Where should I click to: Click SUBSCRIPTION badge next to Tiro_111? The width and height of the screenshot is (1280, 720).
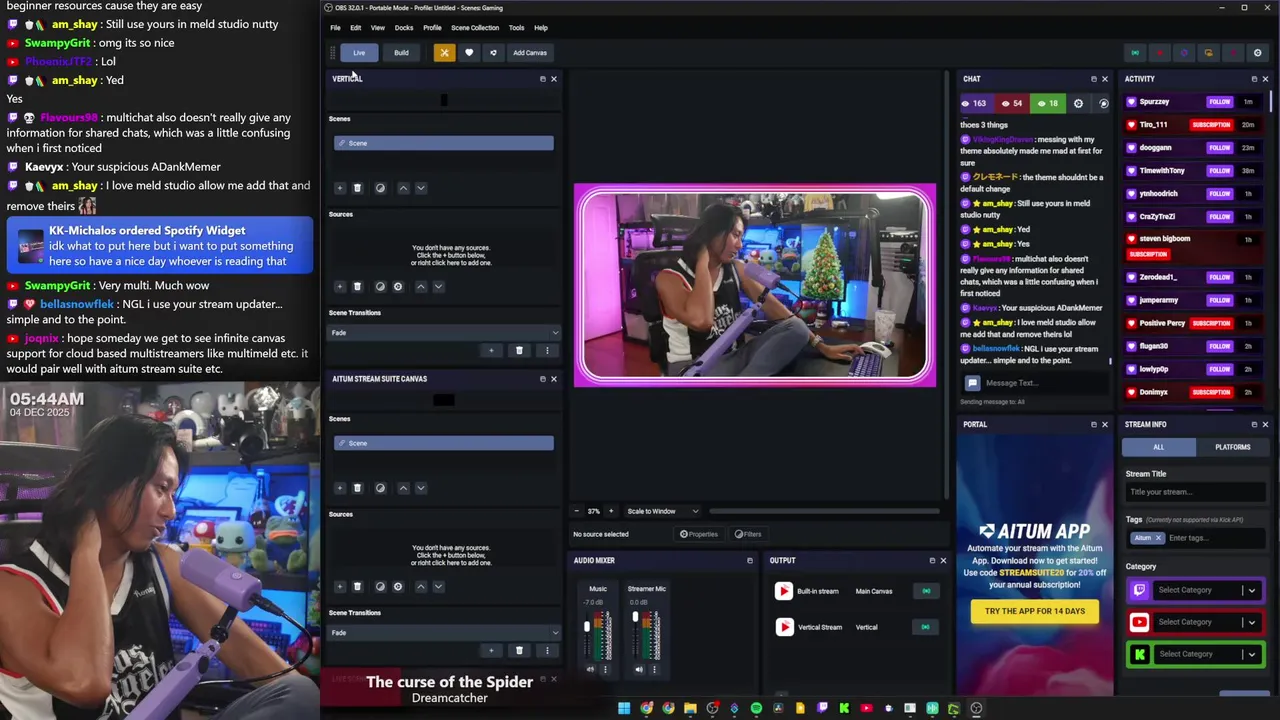click(x=1211, y=125)
